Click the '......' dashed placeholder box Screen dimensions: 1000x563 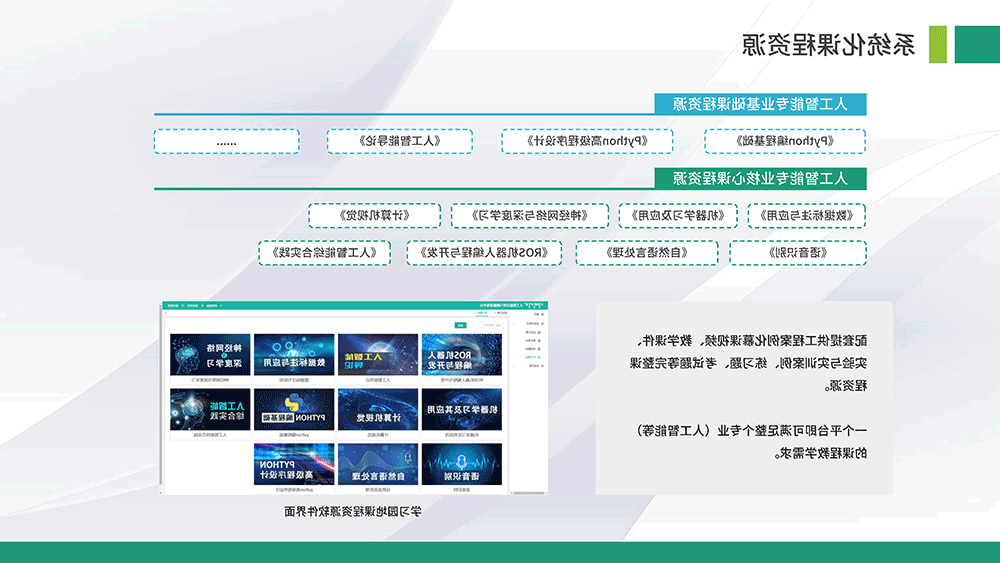coord(226,141)
